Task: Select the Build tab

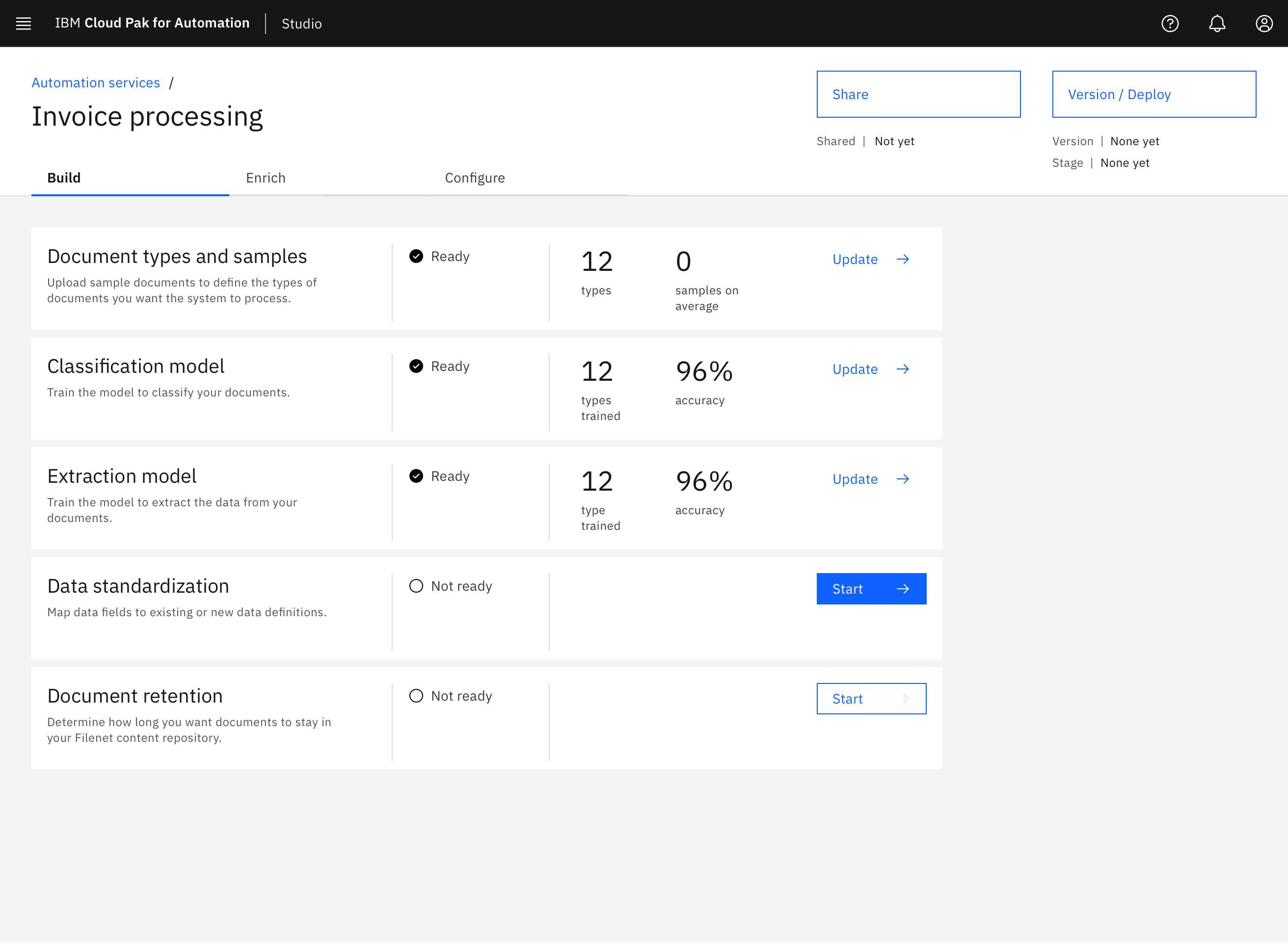Action: click(64, 178)
